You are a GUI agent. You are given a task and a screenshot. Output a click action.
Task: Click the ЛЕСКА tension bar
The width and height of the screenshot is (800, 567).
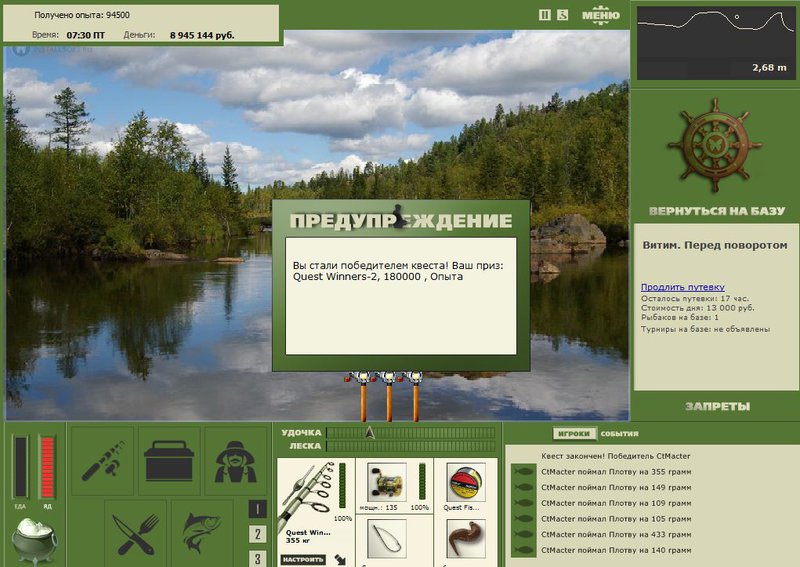(x=411, y=446)
